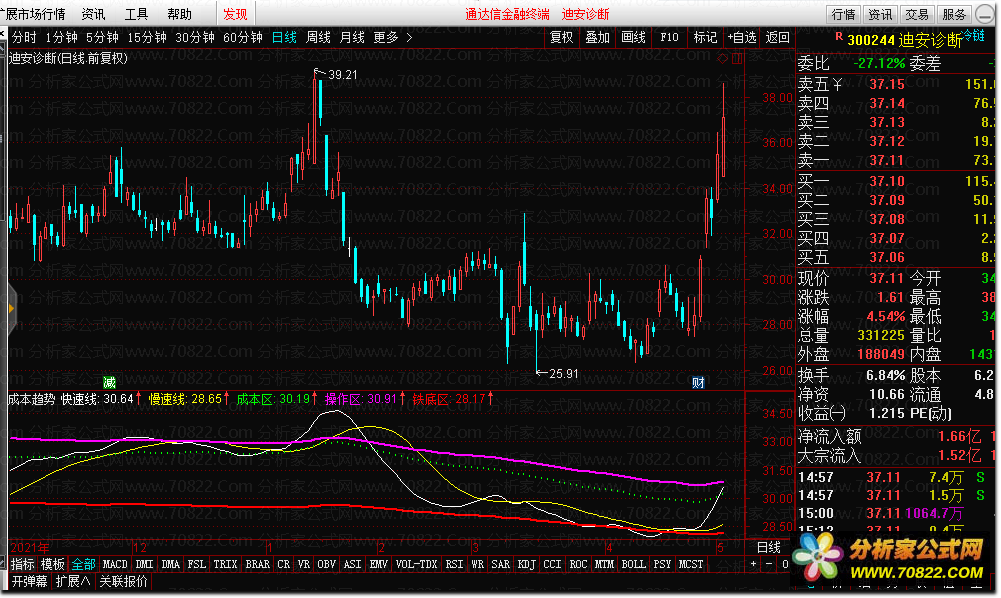Select the 日线 daily period
The width and height of the screenshot is (1001, 598).
point(284,38)
